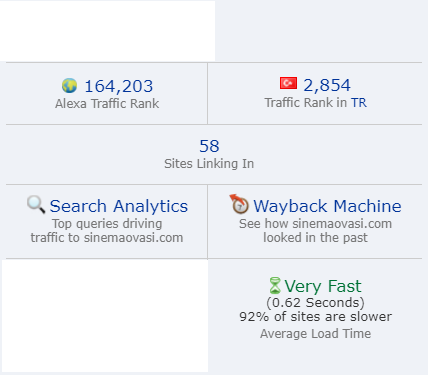Click the globe icon beside Alexa rank

[69, 86]
